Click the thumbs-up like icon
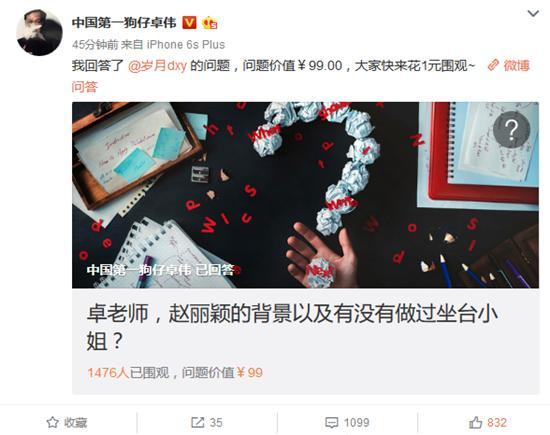This screenshot has height=435, width=550. pos(476,422)
